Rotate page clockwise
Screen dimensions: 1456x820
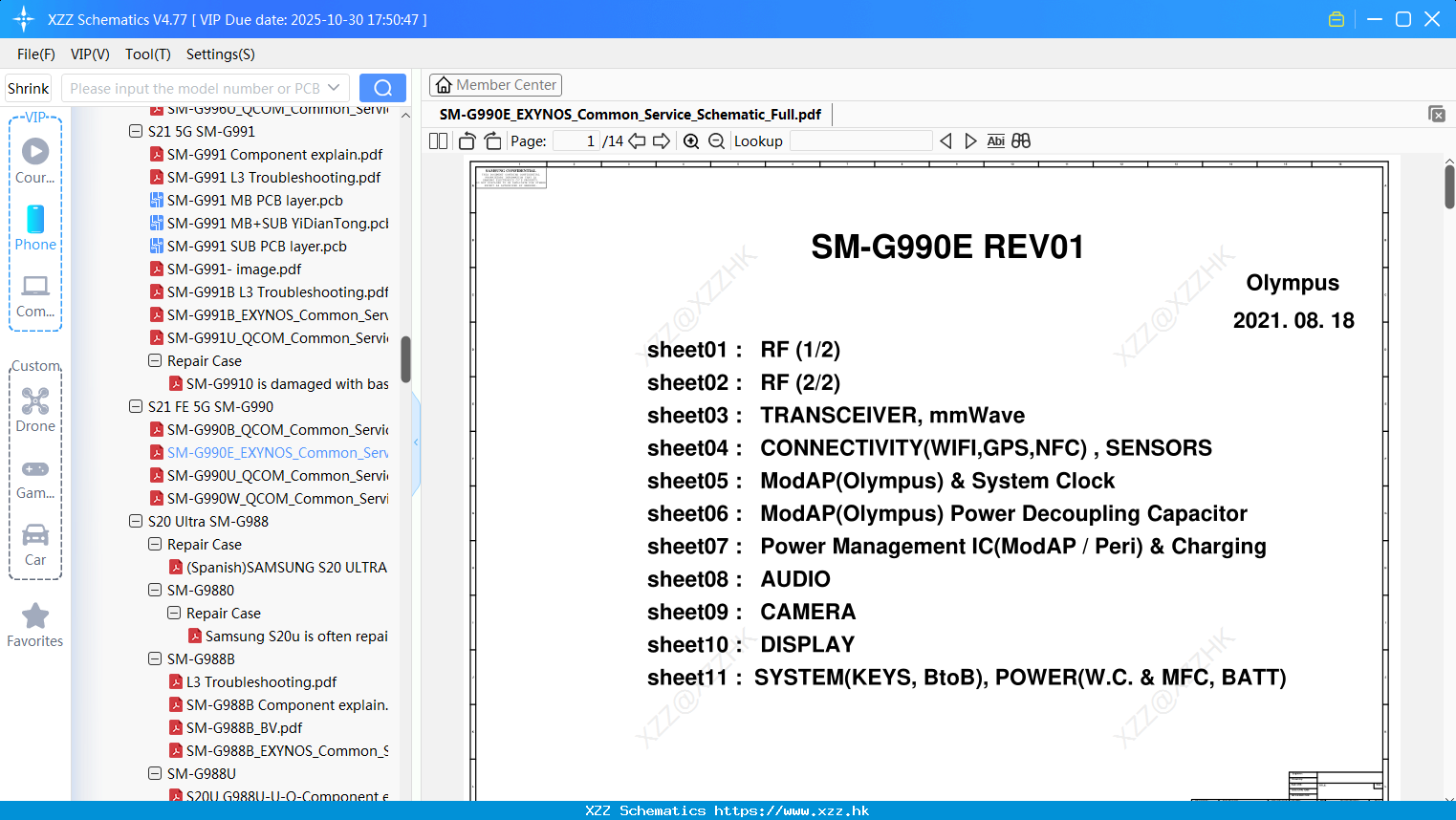coord(492,141)
